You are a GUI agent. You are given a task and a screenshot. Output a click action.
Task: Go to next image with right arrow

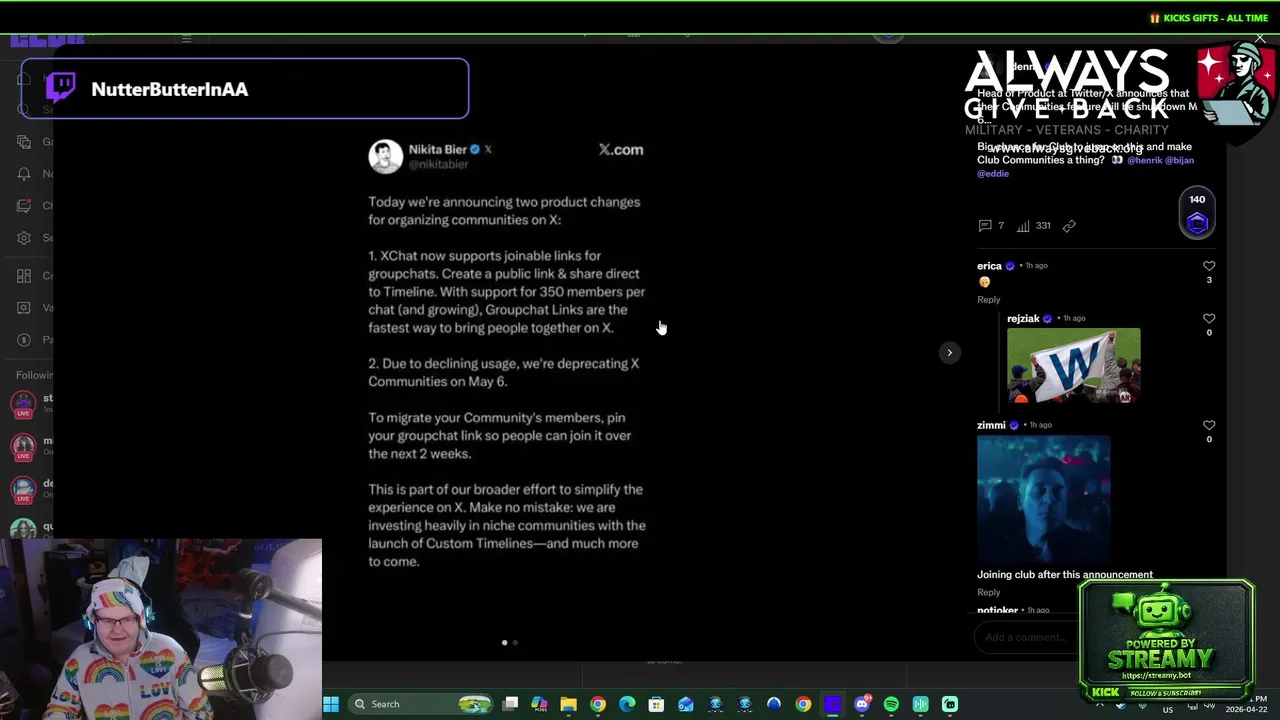click(949, 352)
